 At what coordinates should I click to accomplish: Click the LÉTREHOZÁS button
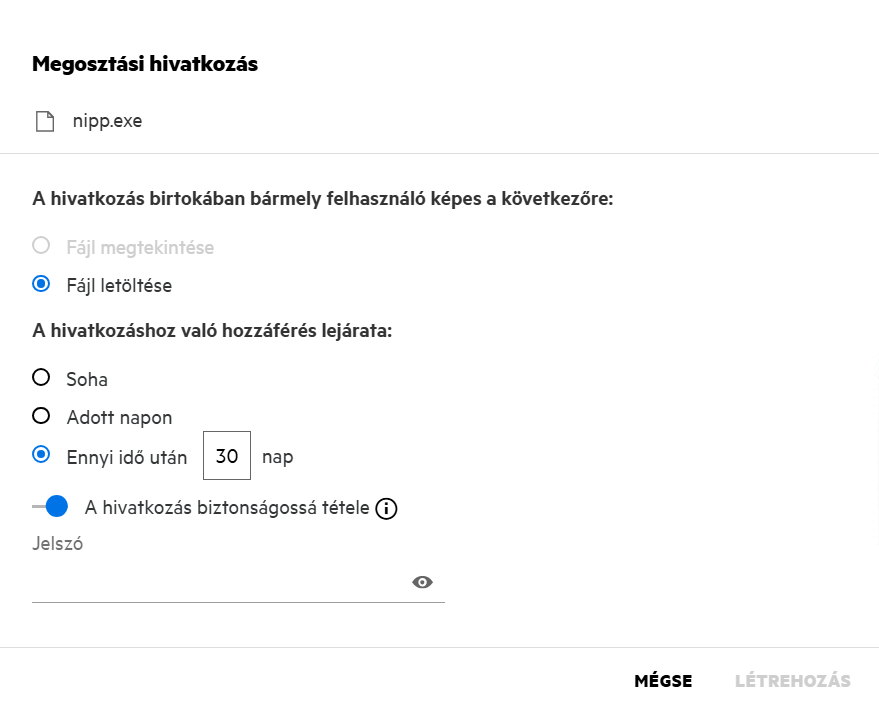(792, 681)
